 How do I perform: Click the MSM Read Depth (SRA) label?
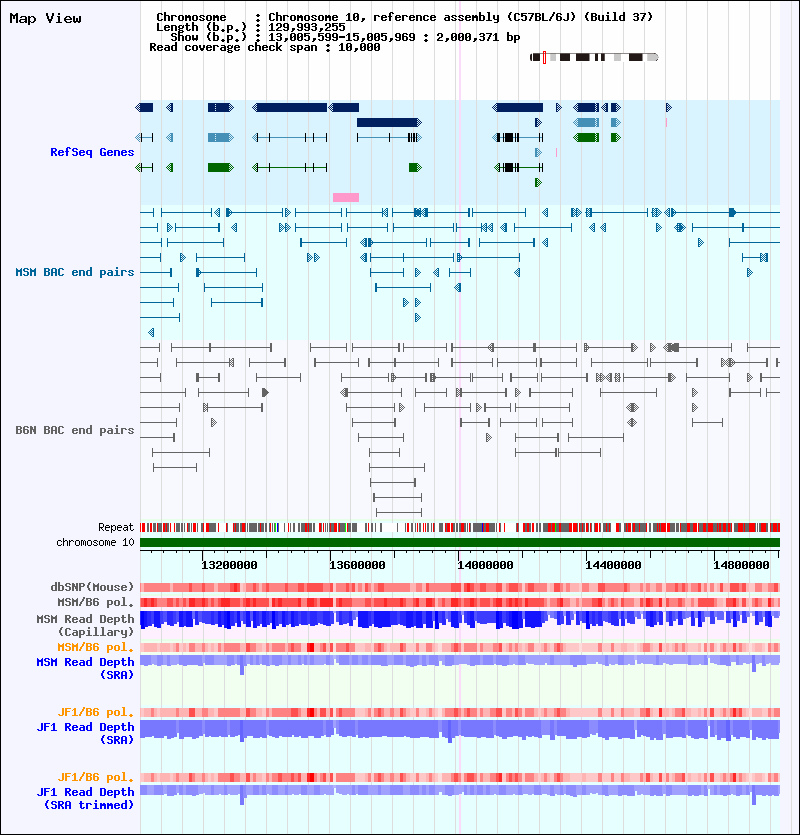[x=85, y=668]
